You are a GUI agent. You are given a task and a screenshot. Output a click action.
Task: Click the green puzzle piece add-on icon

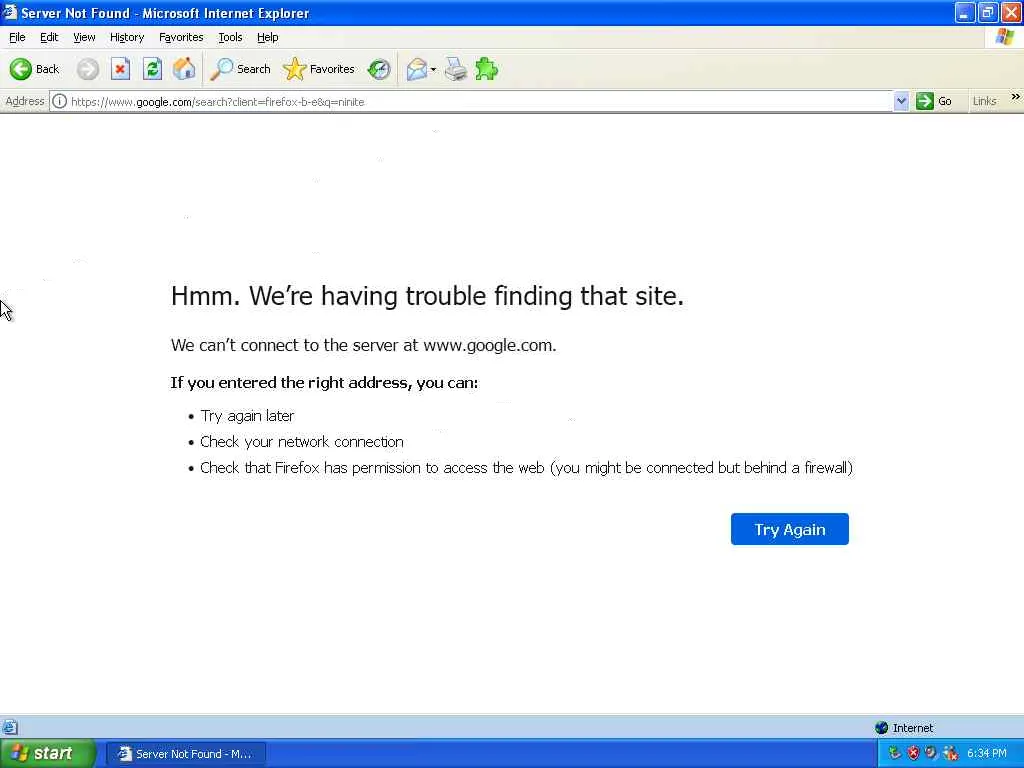[x=487, y=69]
